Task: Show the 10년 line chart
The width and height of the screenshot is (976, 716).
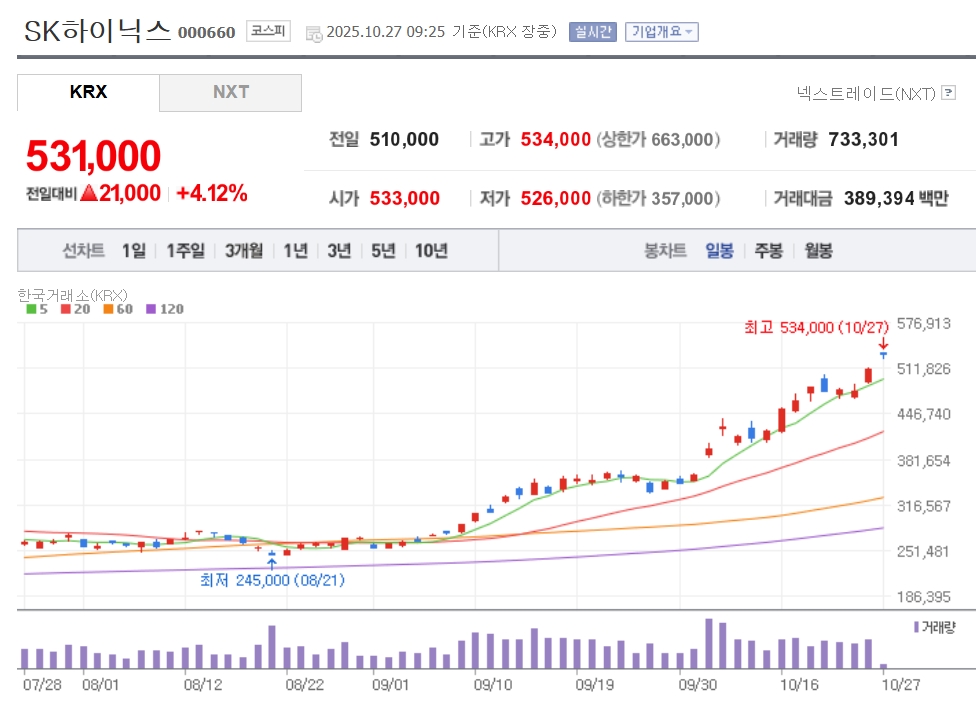Action: [431, 250]
